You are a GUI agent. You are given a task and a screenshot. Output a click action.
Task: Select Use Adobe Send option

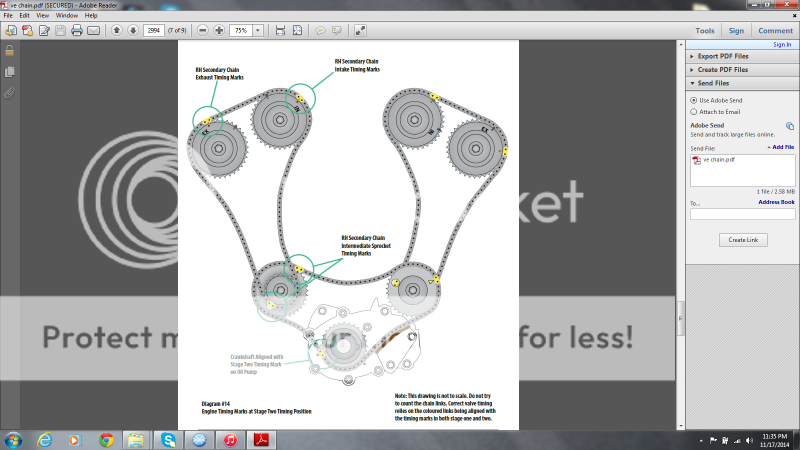(695, 100)
